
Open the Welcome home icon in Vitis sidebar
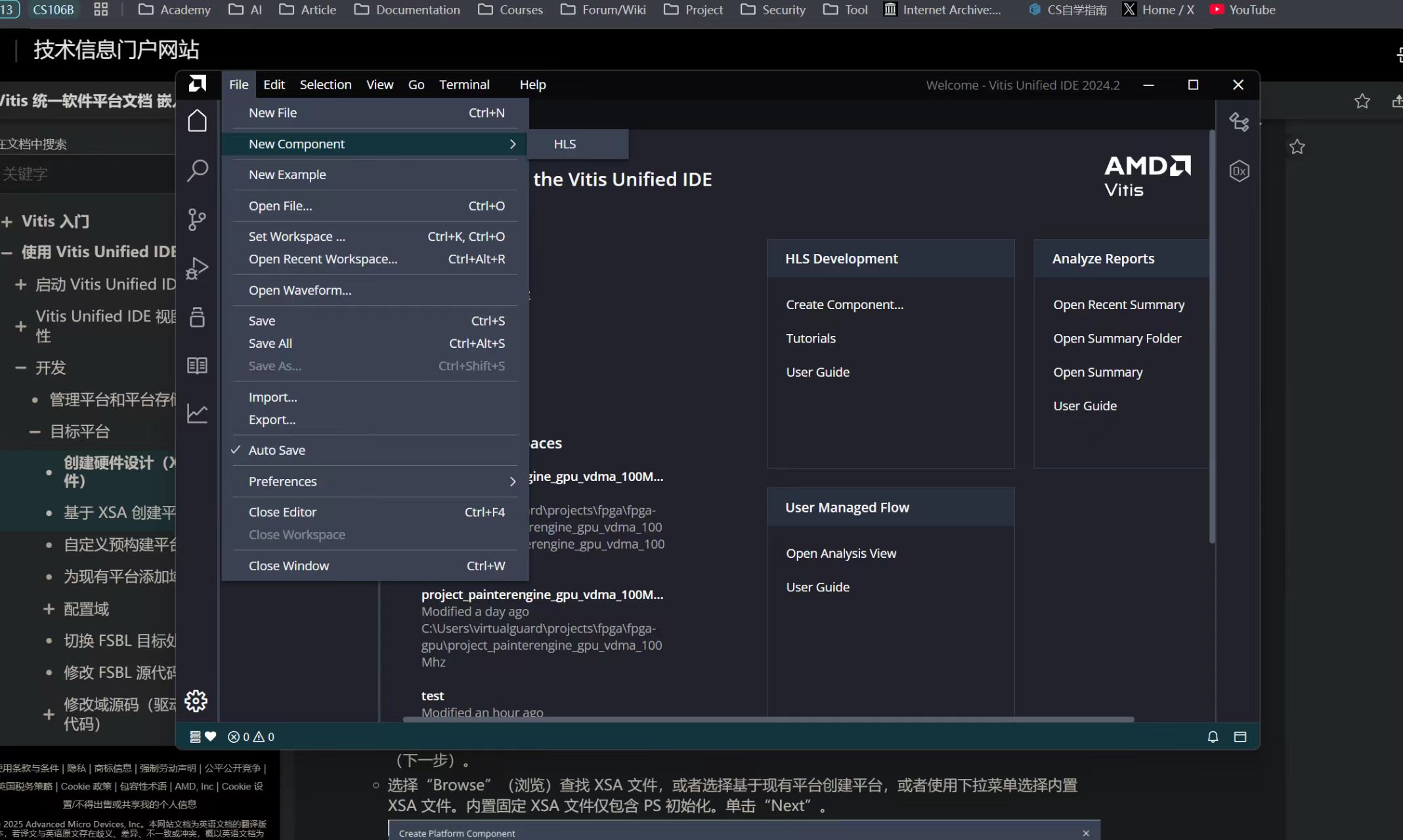tap(197, 121)
